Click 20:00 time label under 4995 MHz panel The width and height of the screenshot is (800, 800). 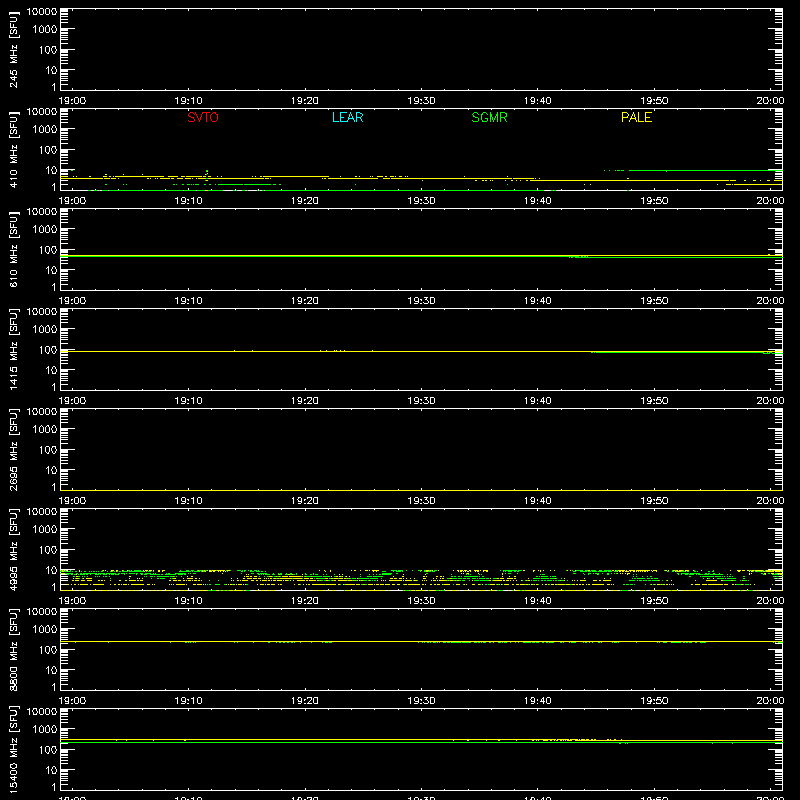[x=770, y=601]
